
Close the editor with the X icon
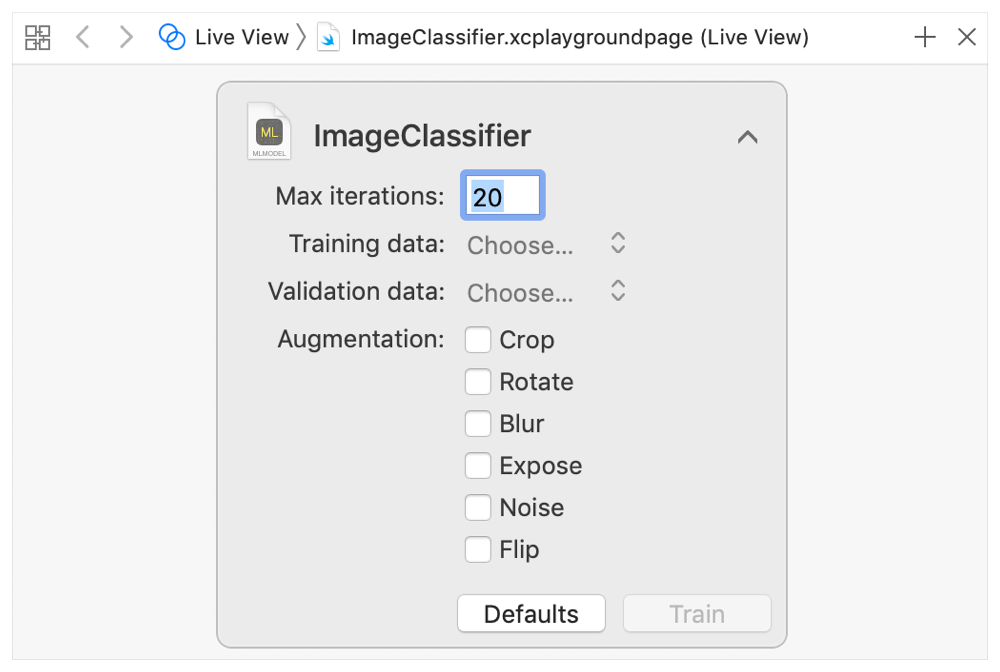point(965,36)
